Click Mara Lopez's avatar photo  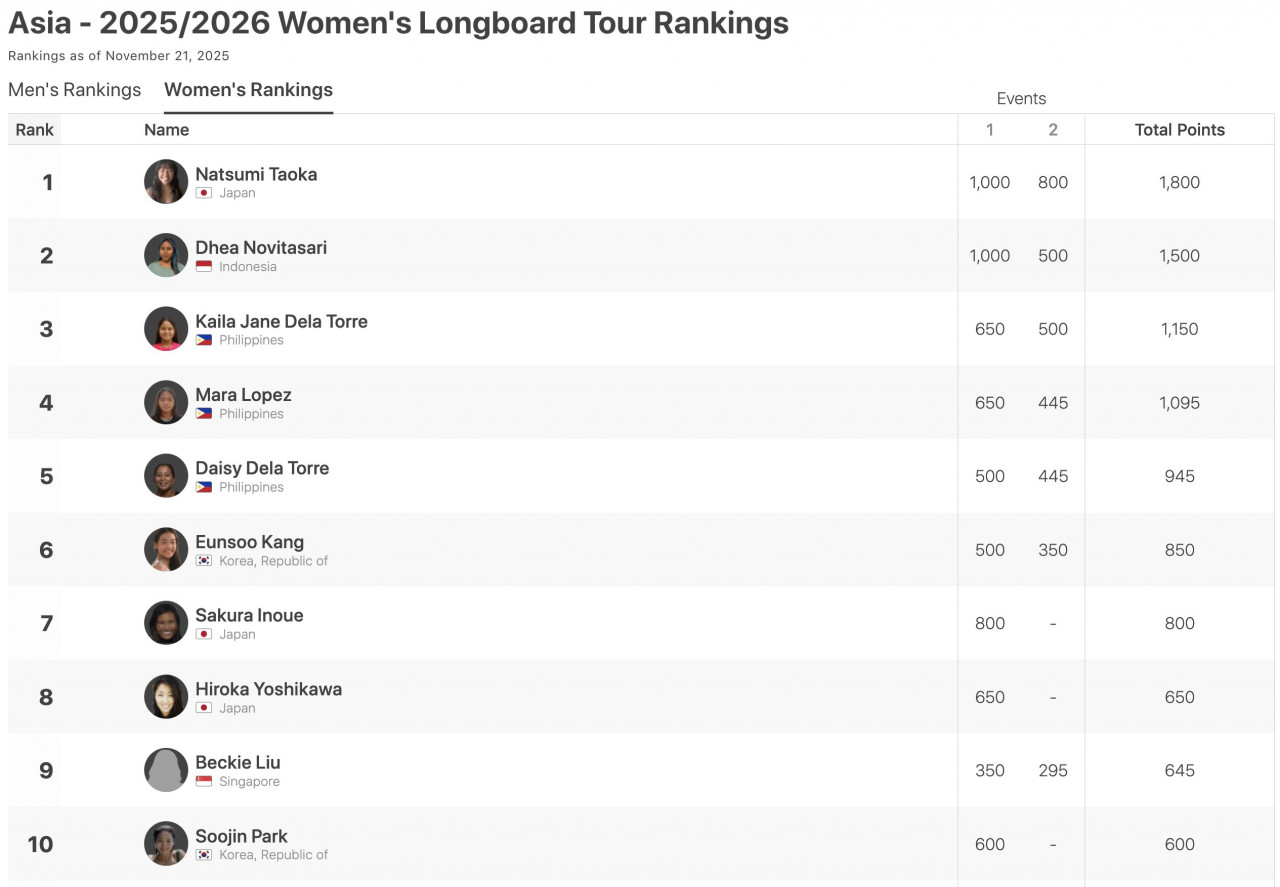[x=166, y=402]
